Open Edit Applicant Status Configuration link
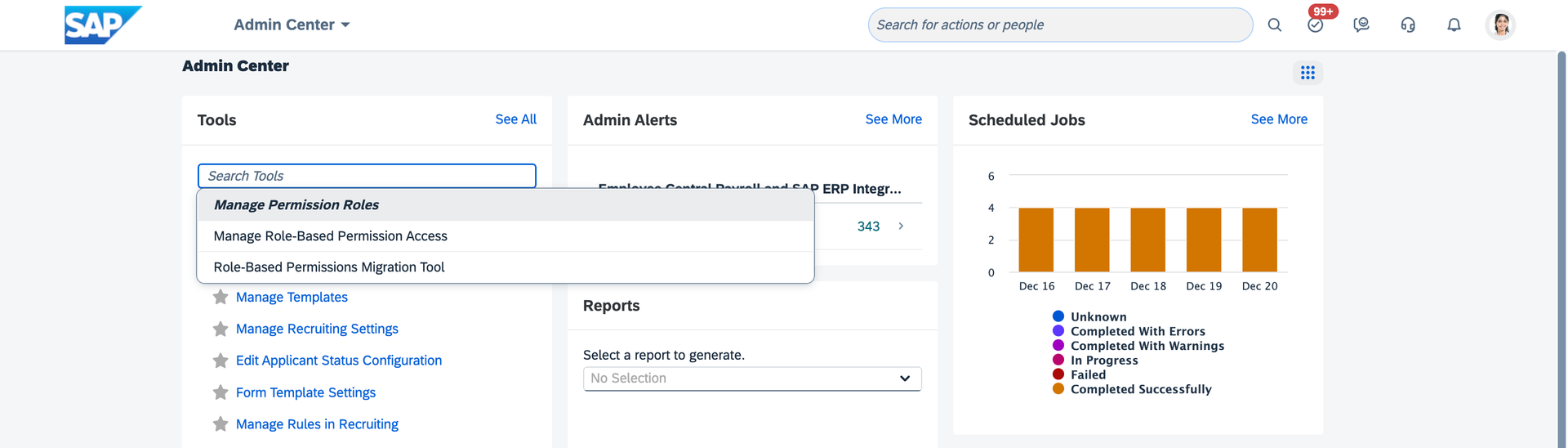The width and height of the screenshot is (1568, 448). (339, 361)
